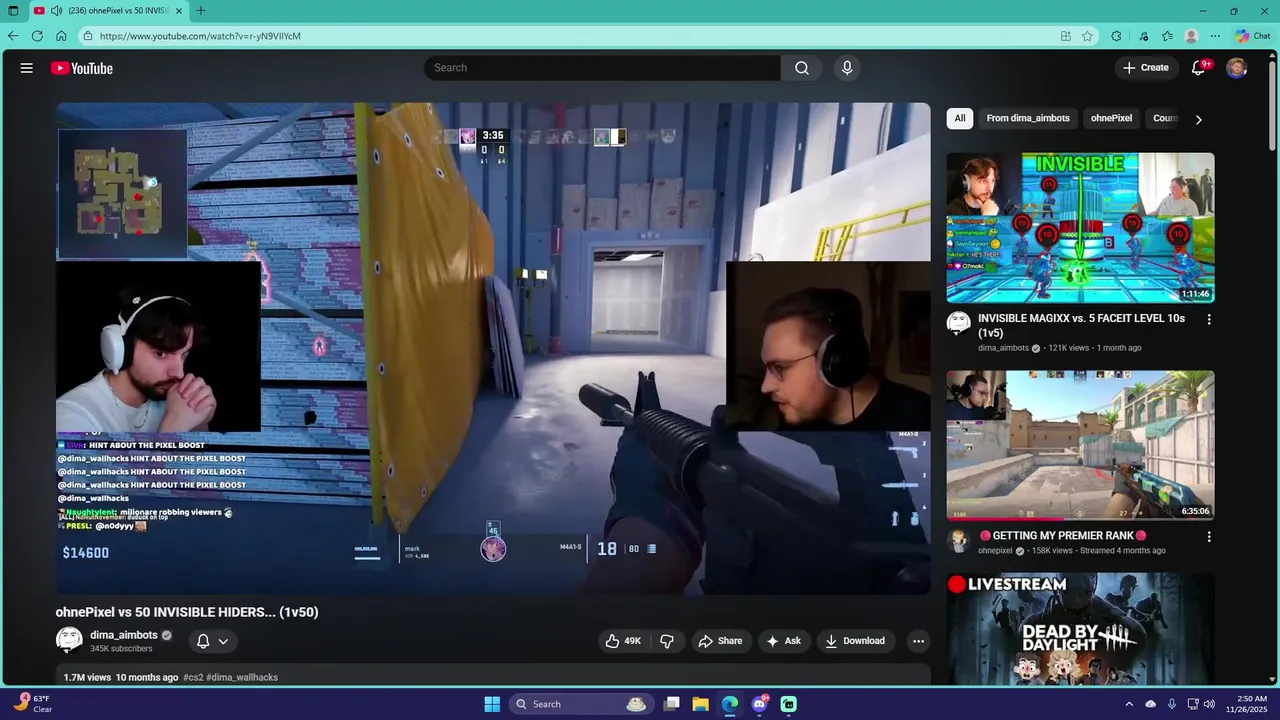Click the #cs2 hashtag in description

click(193, 677)
